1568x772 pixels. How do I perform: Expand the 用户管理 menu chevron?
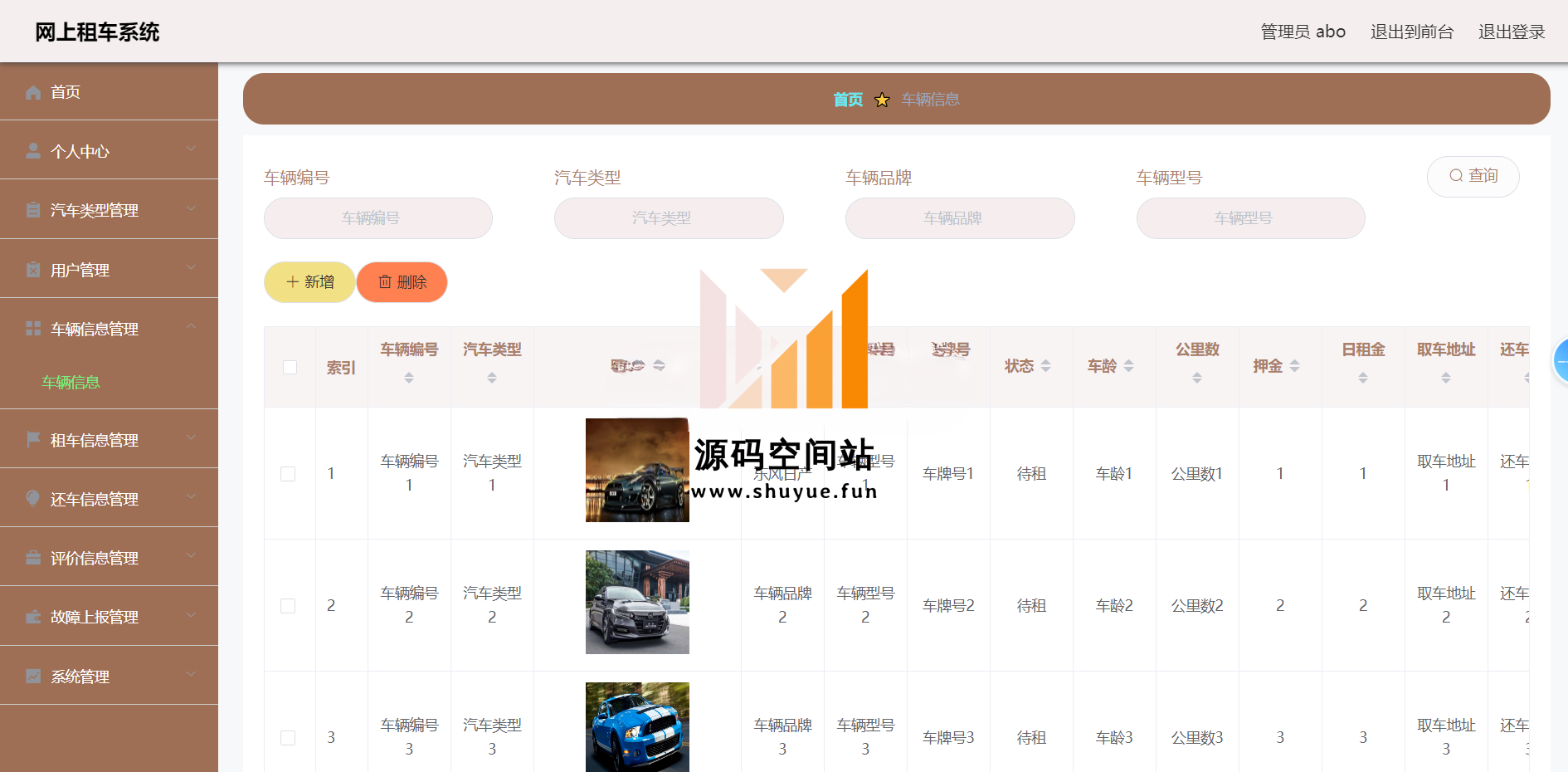pyautogui.click(x=192, y=267)
